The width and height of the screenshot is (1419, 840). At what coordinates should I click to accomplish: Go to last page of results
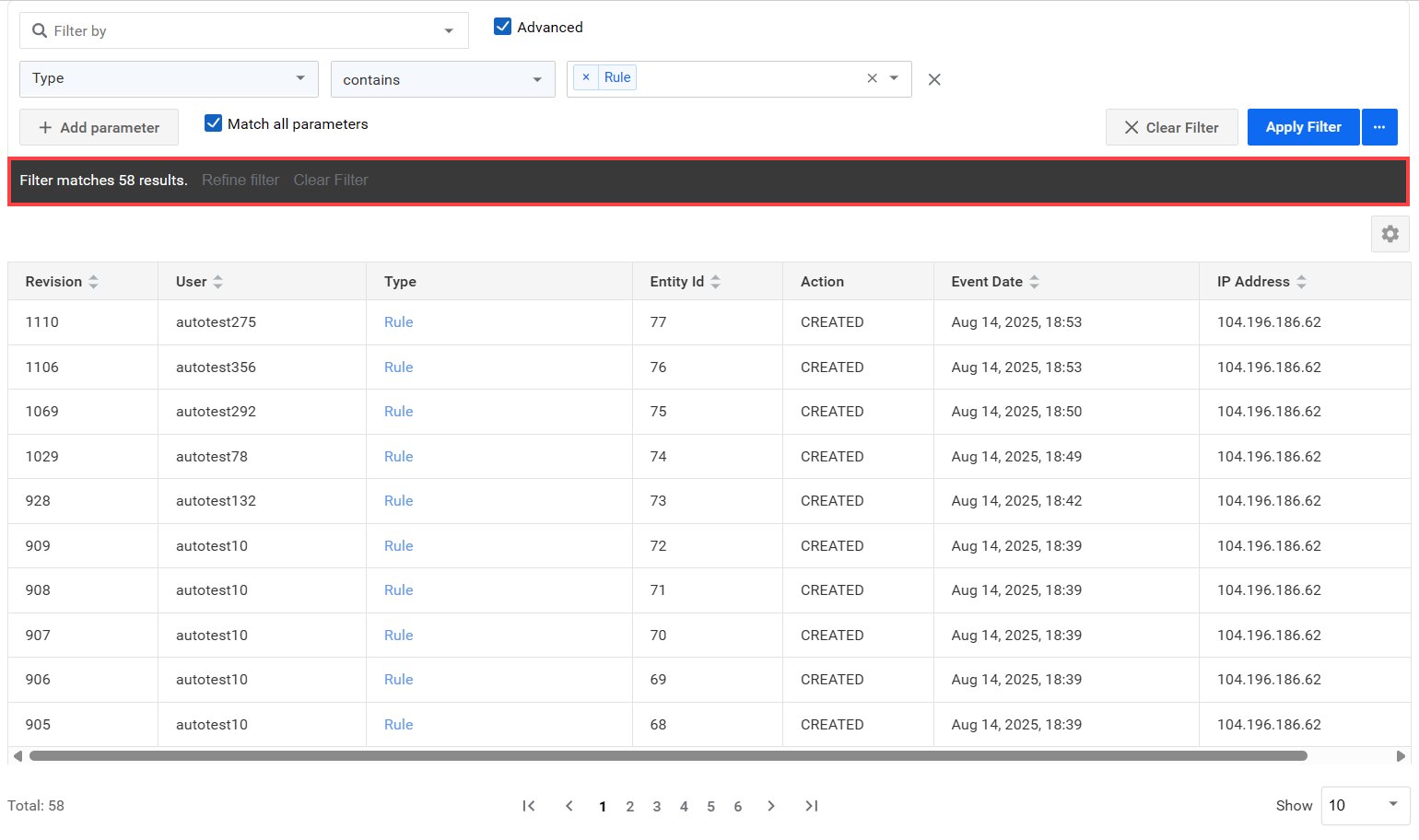pos(811,806)
